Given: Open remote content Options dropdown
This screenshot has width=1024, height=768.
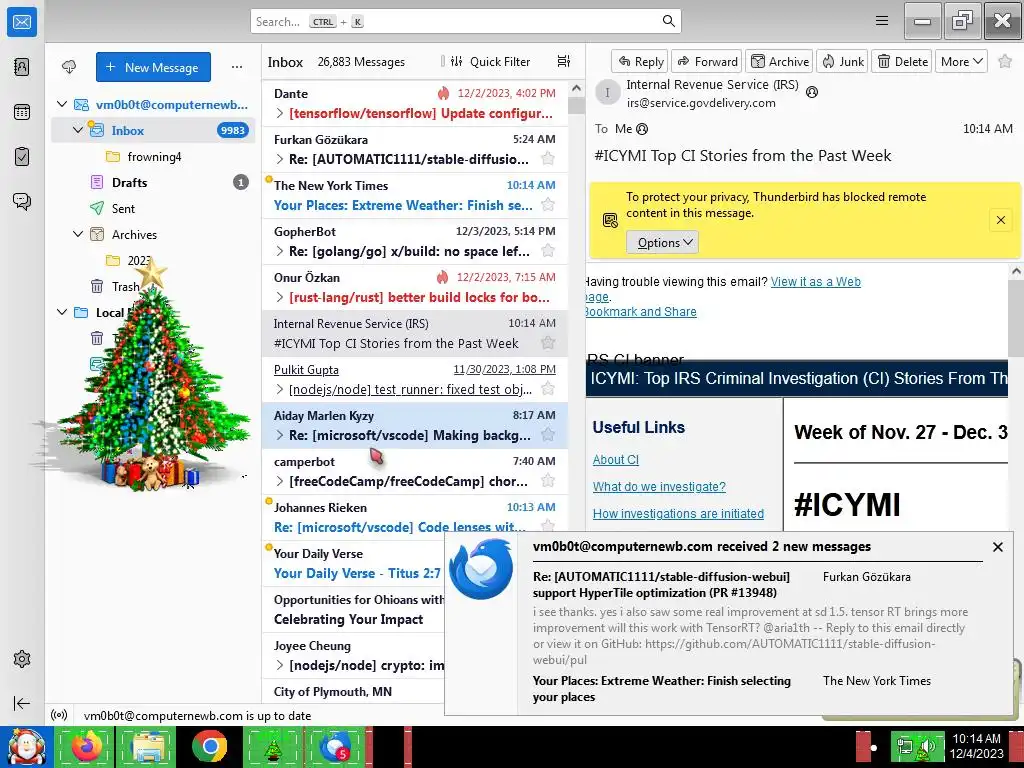Looking at the screenshot, I should [662, 242].
